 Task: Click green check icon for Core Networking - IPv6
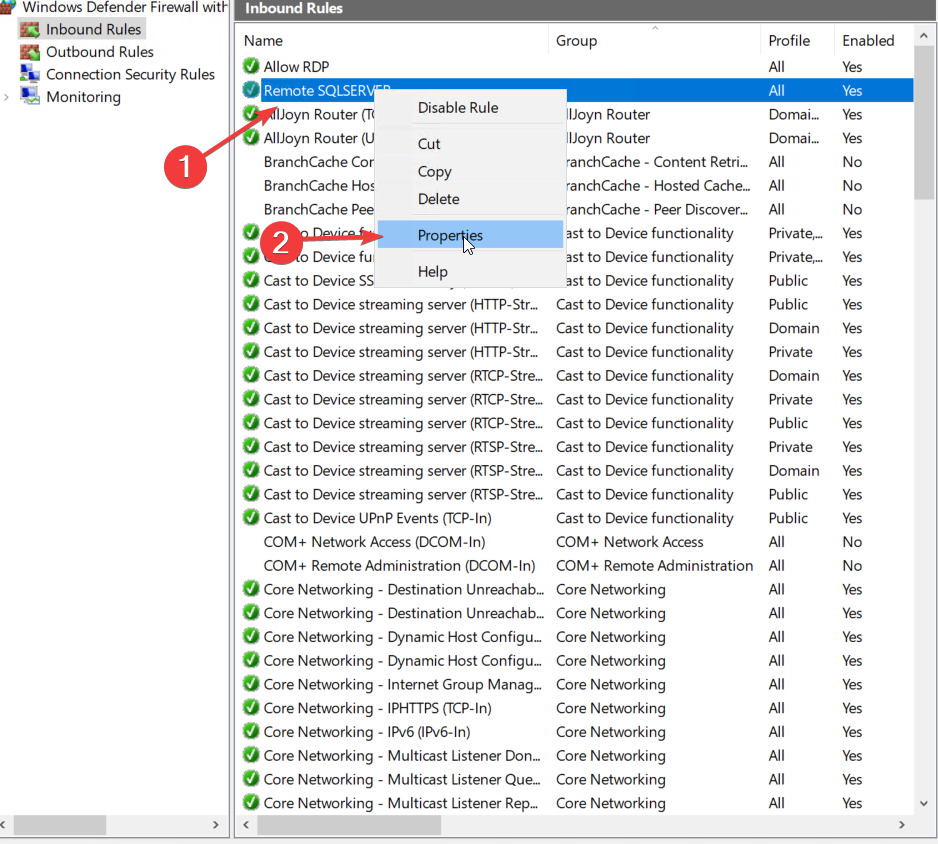pos(251,732)
